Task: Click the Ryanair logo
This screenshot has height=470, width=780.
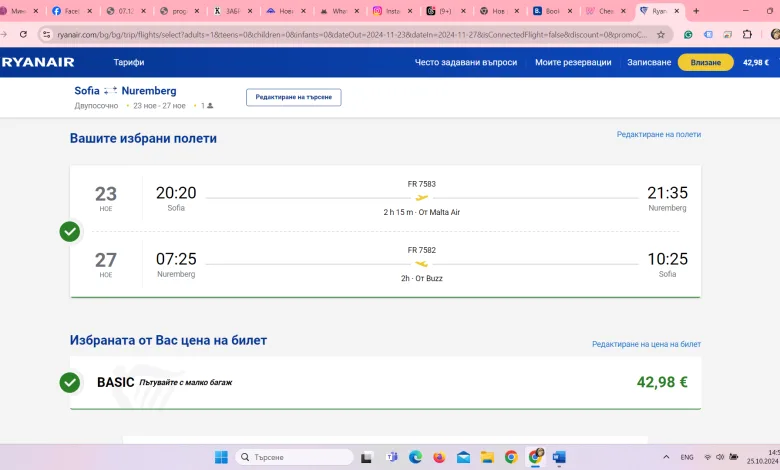Action: (38, 62)
